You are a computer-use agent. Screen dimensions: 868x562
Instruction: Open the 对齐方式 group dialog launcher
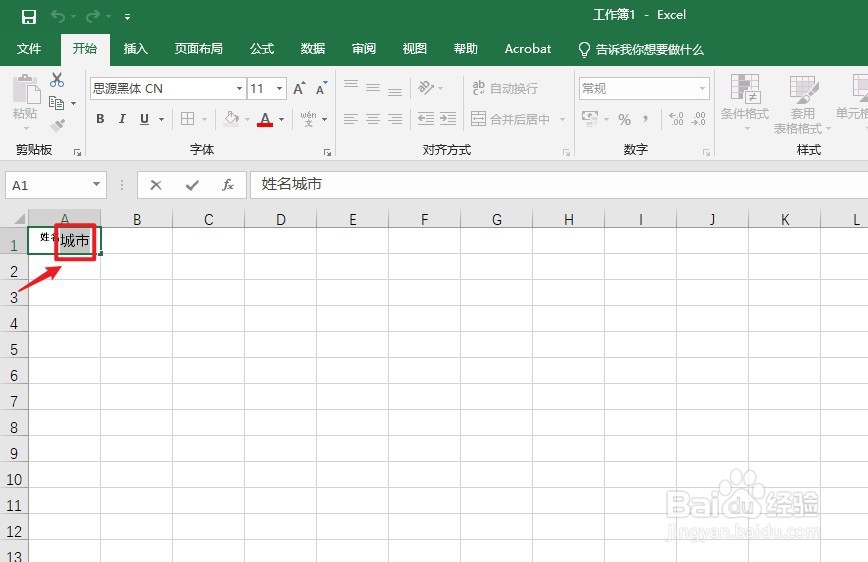(x=566, y=152)
